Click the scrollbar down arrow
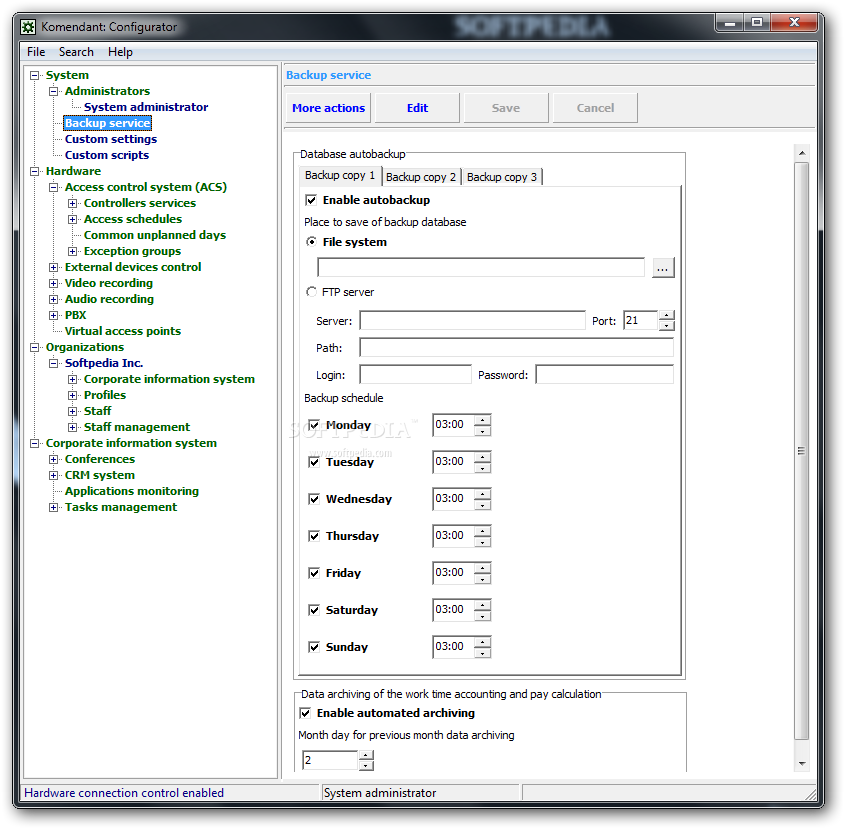This screenshot has width=845, height=829. [802, 763]
